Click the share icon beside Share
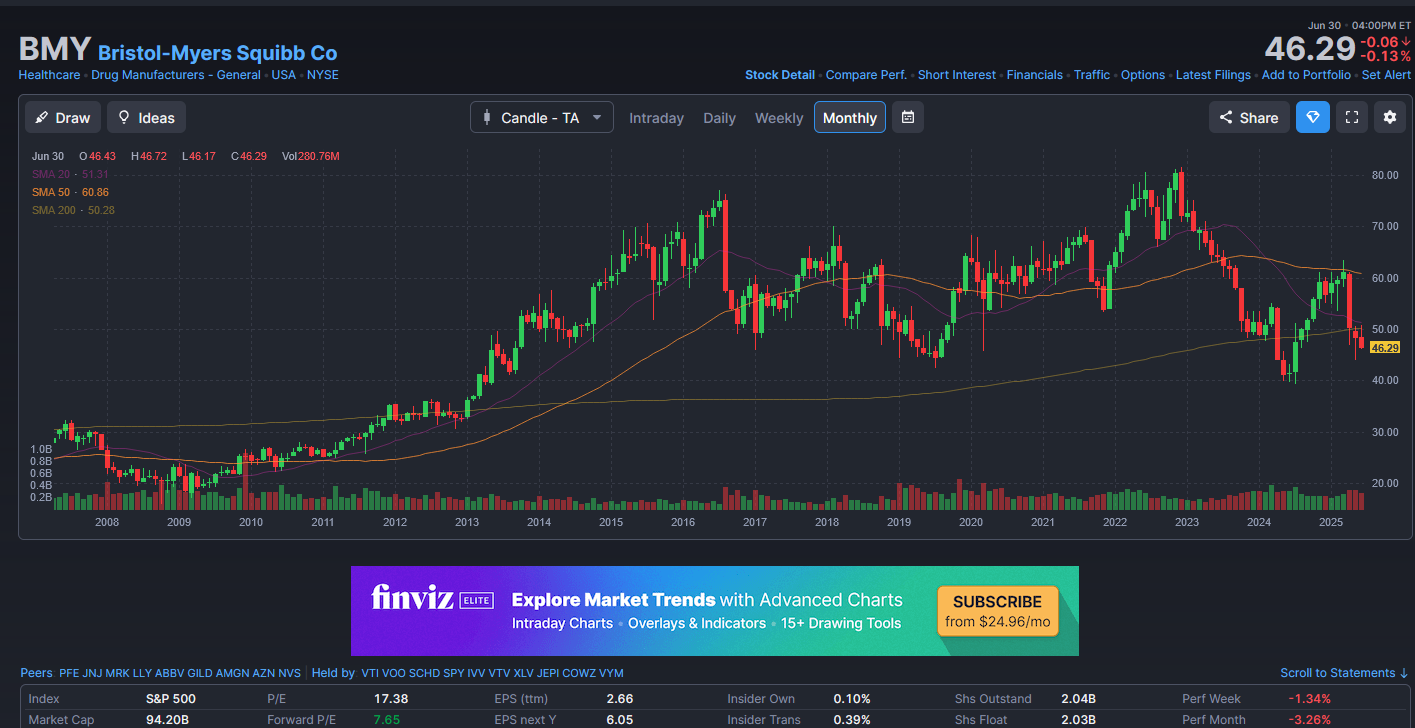Image resolution: width=1415 pixels, height=728 pixels. pos(1225,117)
